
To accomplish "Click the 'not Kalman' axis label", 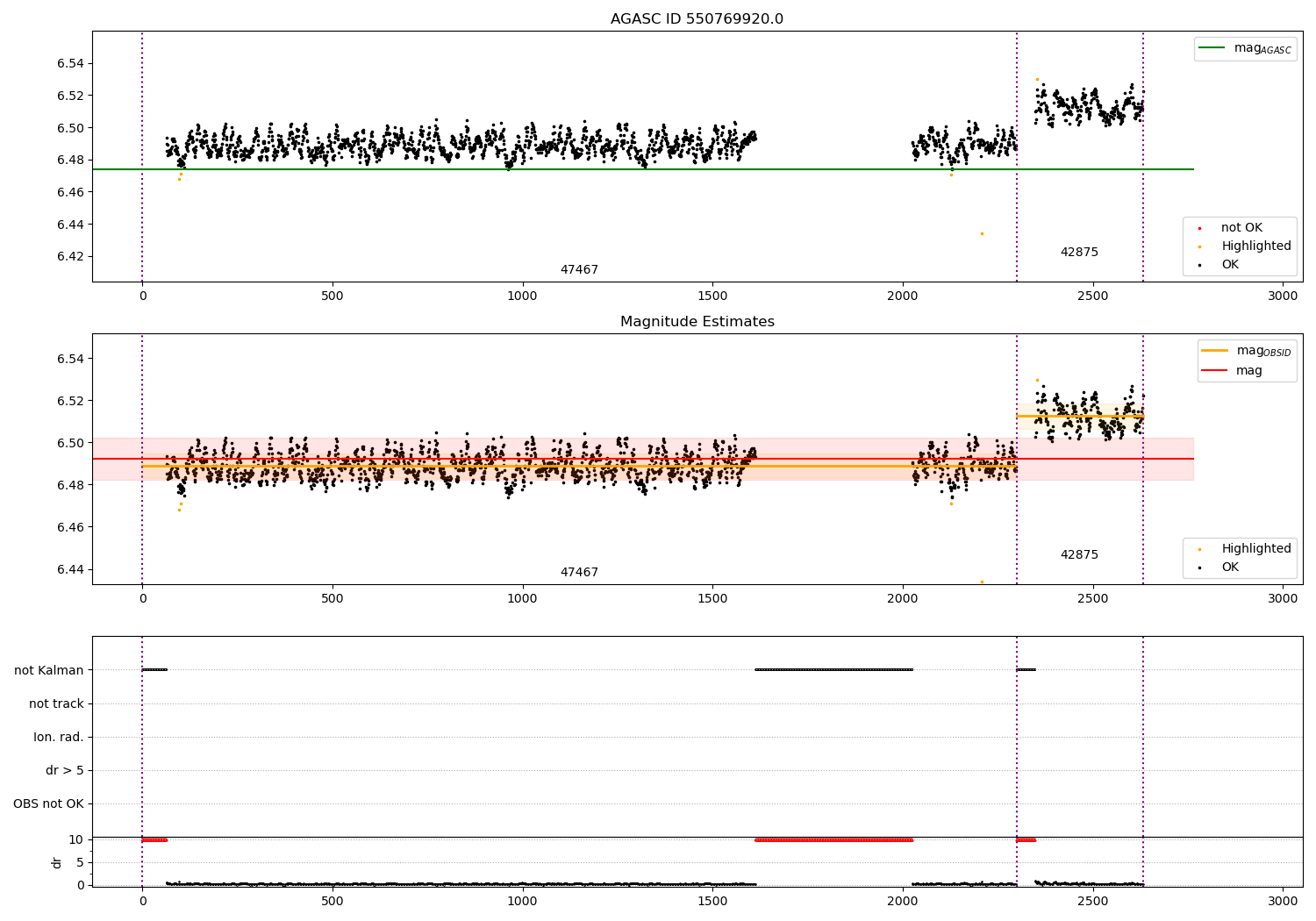I will 49,671.
